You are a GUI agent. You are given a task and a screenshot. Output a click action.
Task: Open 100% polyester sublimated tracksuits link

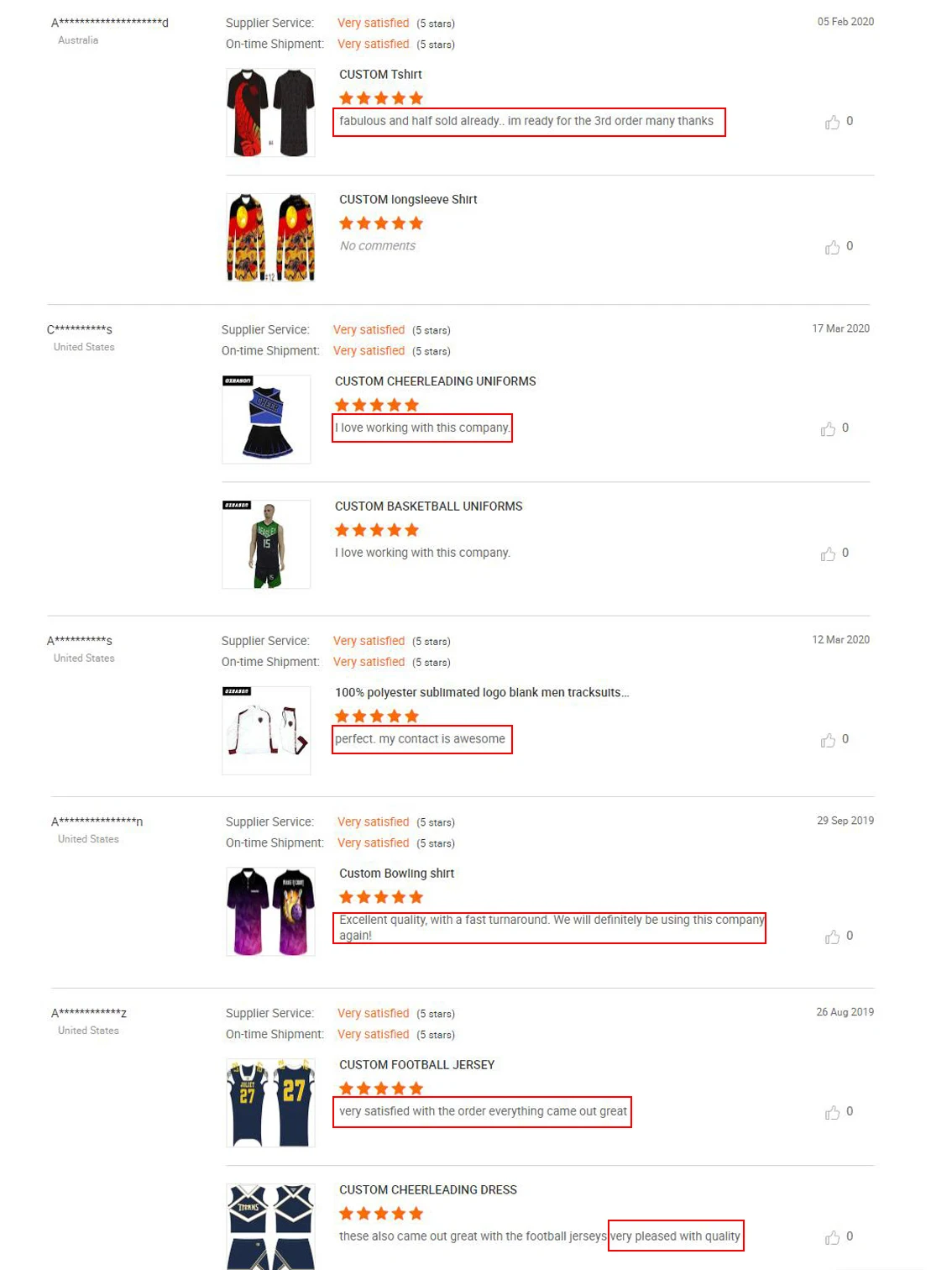pos(481,692)
